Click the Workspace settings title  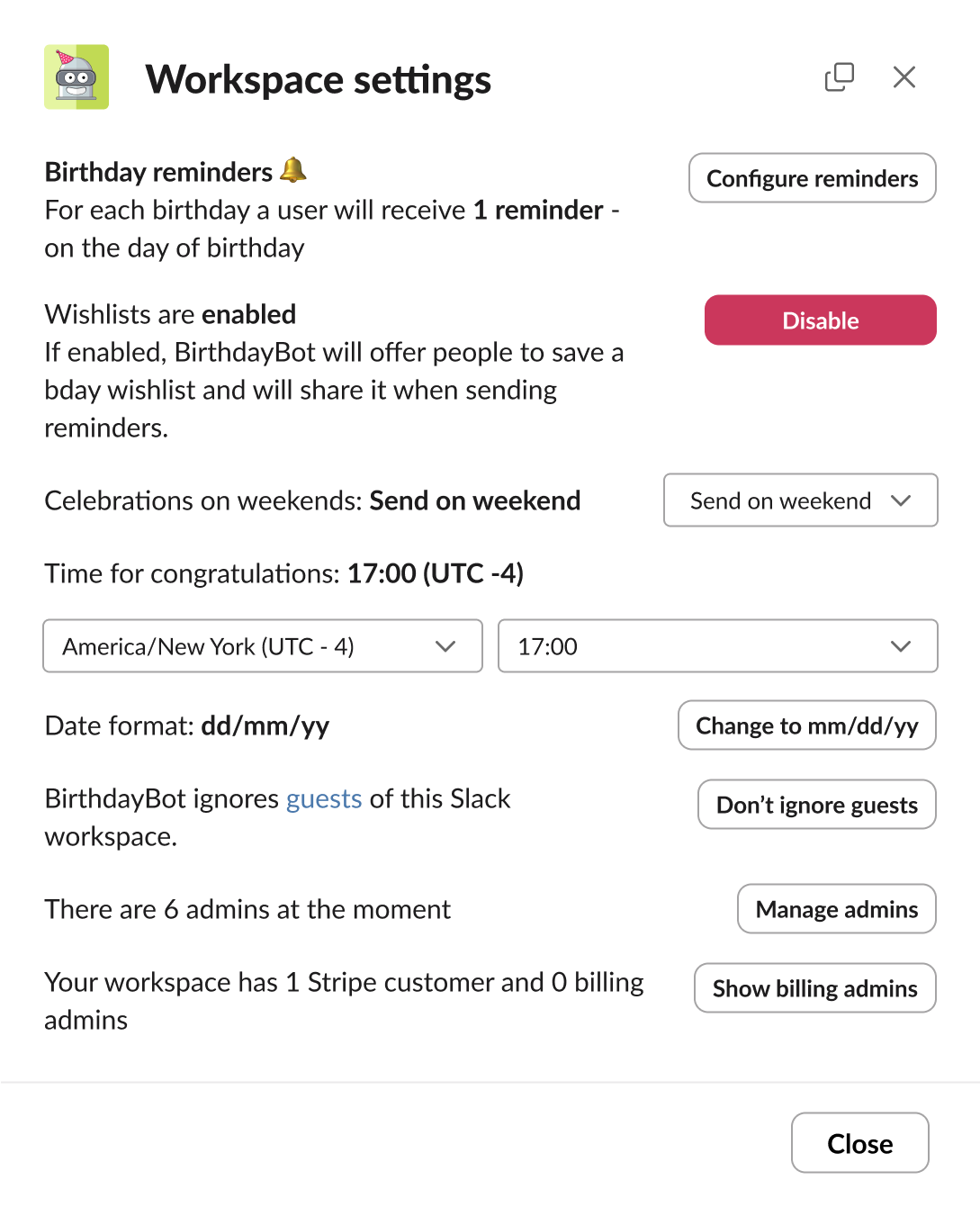pyautogui.click(x=320, y=79)
